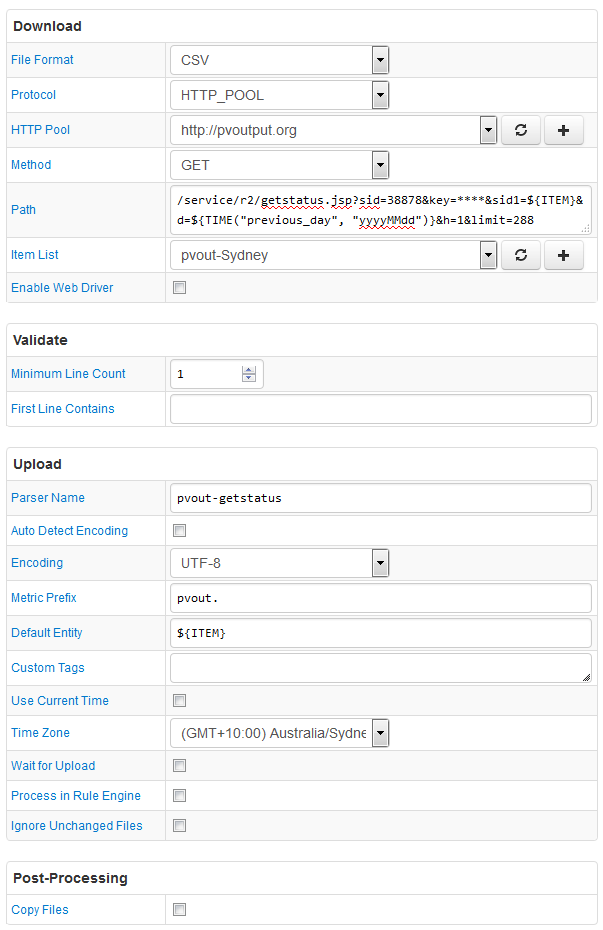
Task: Click the Item List label link
Action: [34, 255]
